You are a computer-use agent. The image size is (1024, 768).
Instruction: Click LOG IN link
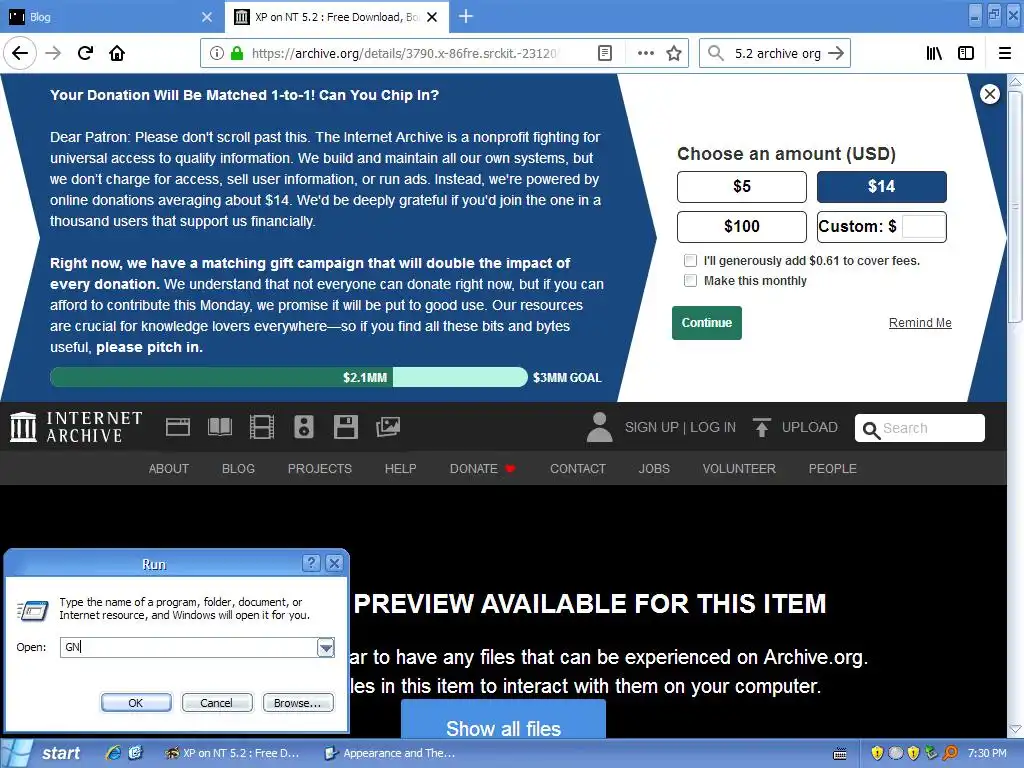coord(713,427)
